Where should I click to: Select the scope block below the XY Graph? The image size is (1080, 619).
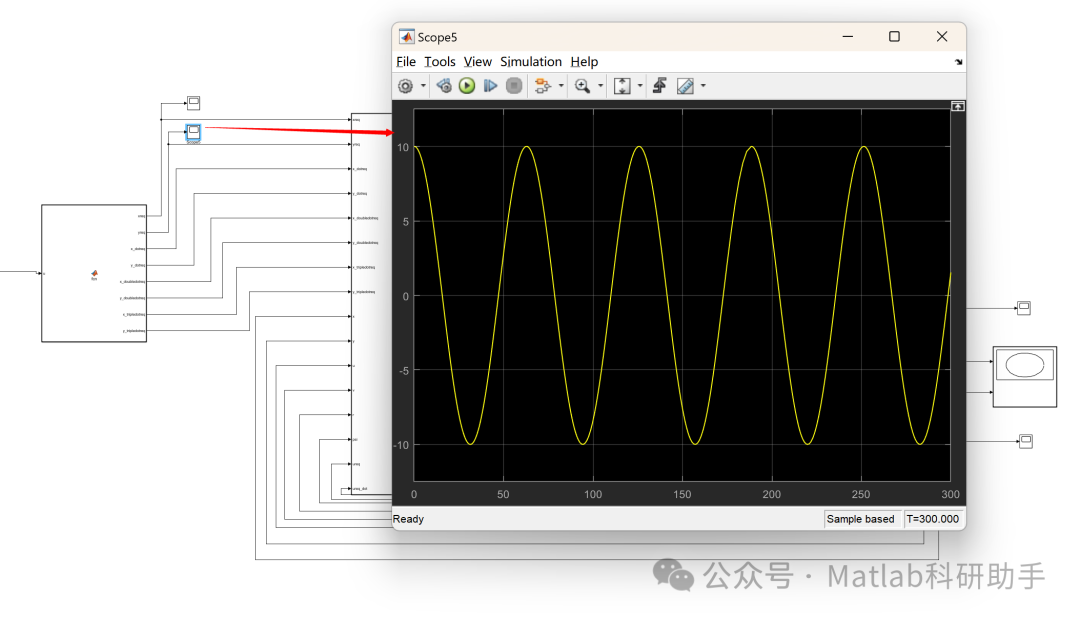[1026, 441]
